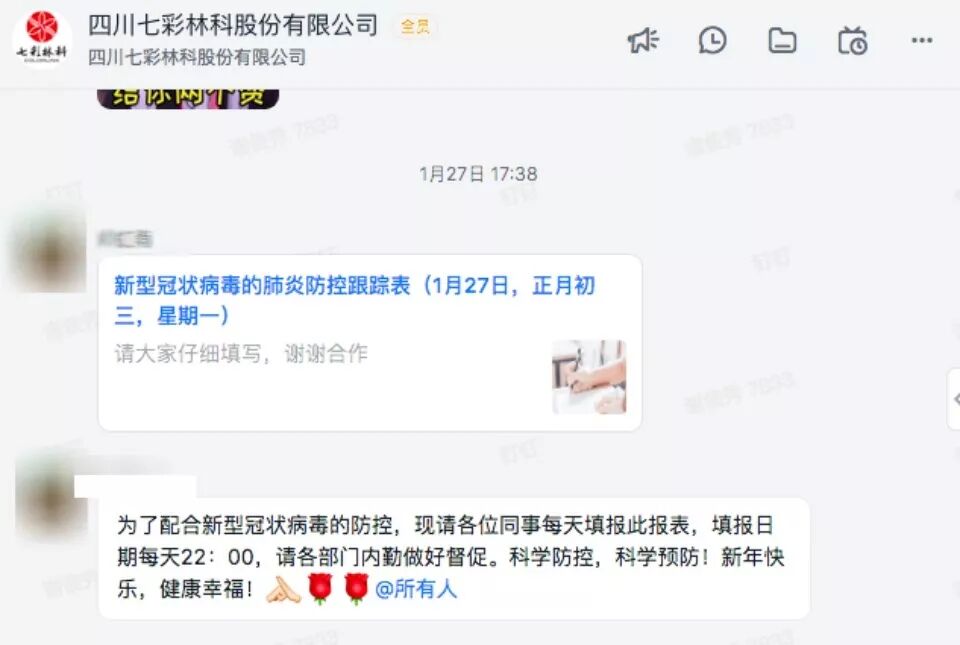Click the 七彩林科 company logo avatar
960x645 pixels.
coord(42,39)
